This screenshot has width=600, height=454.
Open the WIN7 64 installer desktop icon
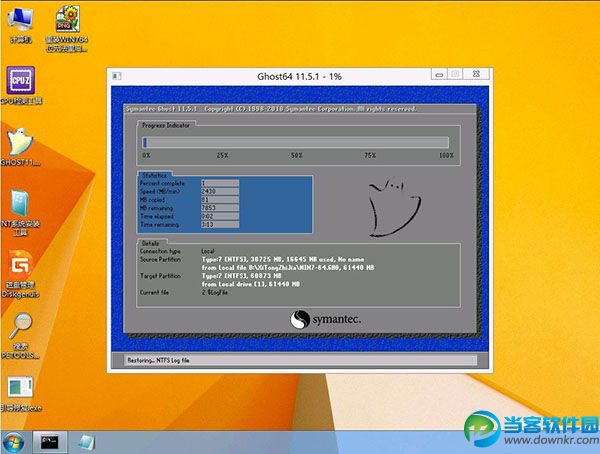[x=67, y=28]
